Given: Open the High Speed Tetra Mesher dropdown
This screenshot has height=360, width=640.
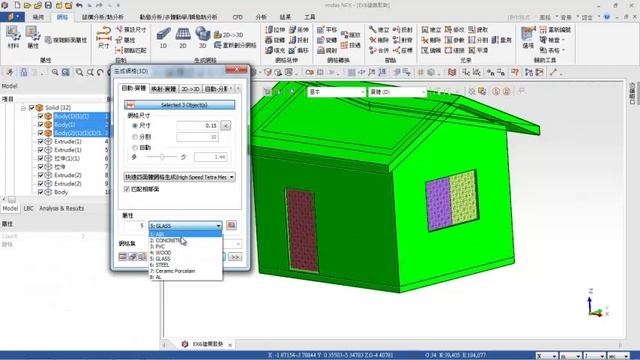Looking at the screenshot, I should pyautogui.click(x=180, y=177).
